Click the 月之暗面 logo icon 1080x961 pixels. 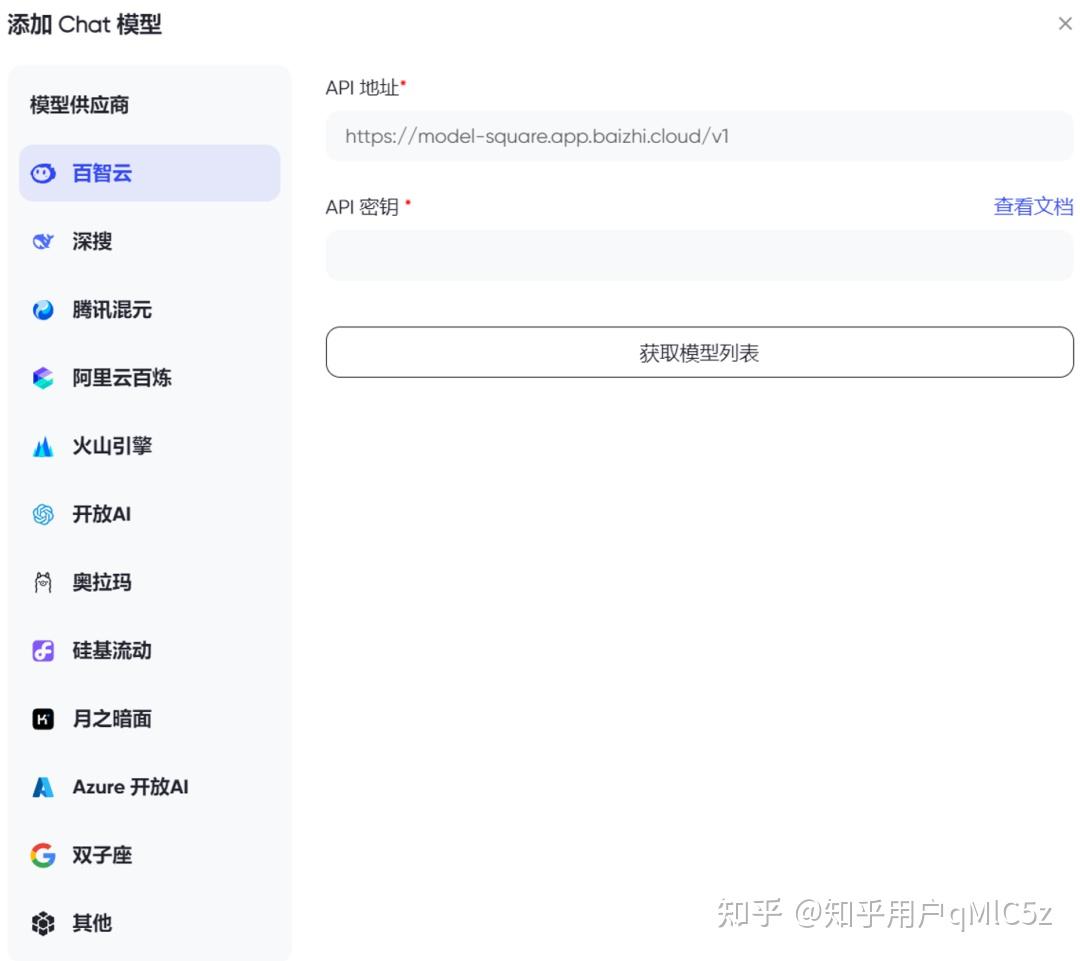pyautogui.click(x=43, y=719)
